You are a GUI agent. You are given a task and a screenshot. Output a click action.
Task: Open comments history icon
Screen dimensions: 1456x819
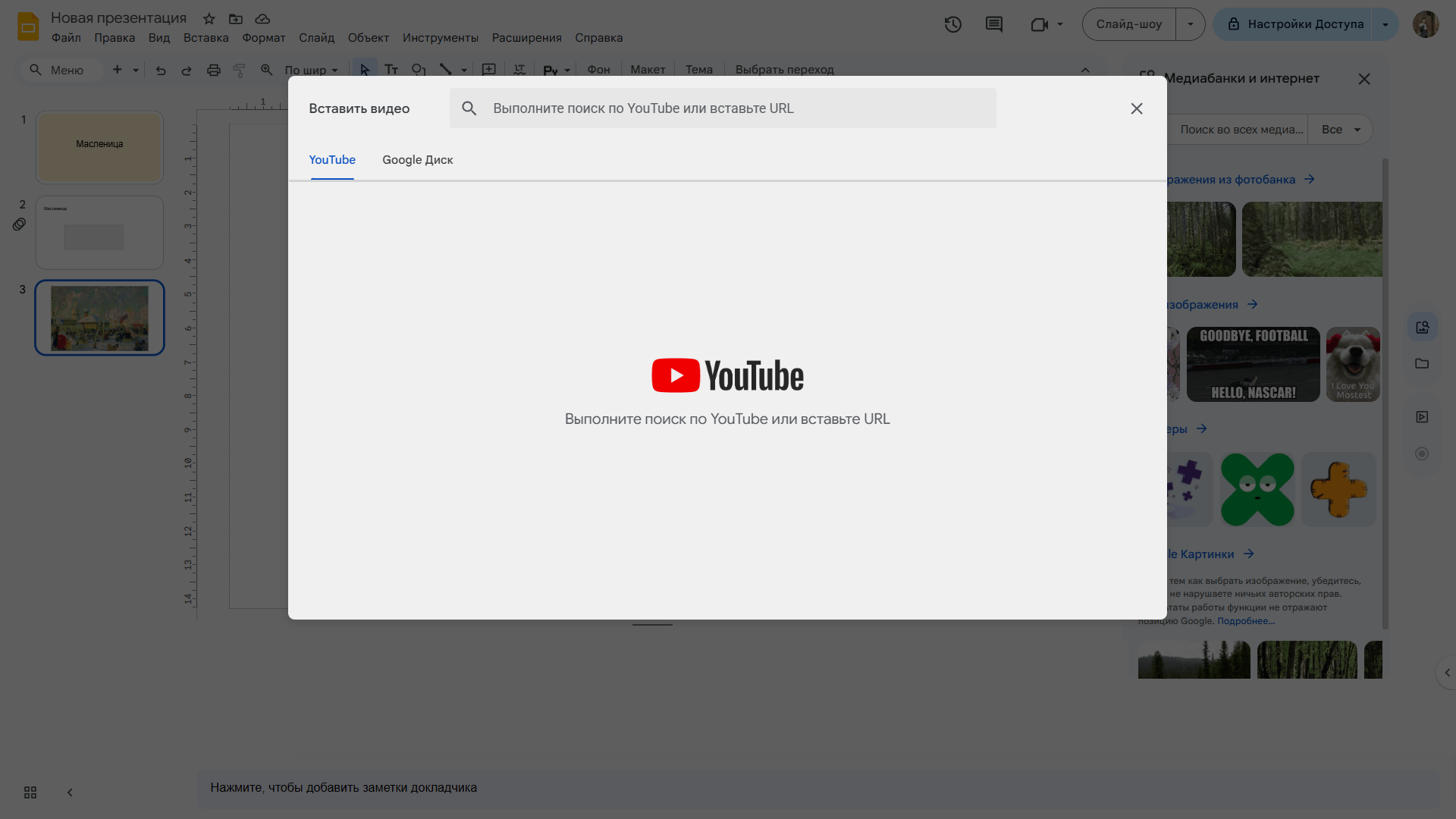[x=993, y=24]
